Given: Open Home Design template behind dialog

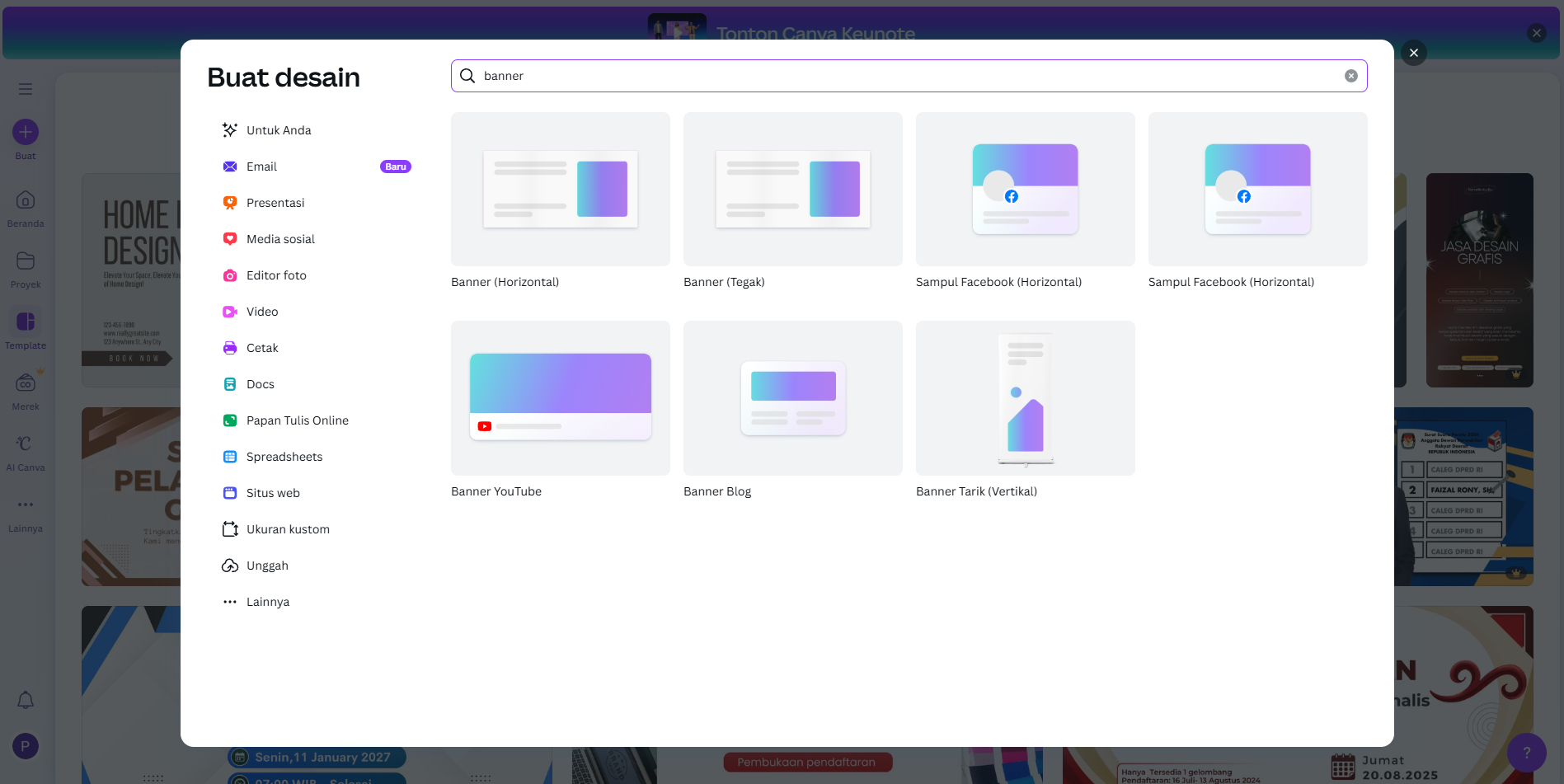Looking at the screenshot, I should pyautogui.click(x=131, y=280).
